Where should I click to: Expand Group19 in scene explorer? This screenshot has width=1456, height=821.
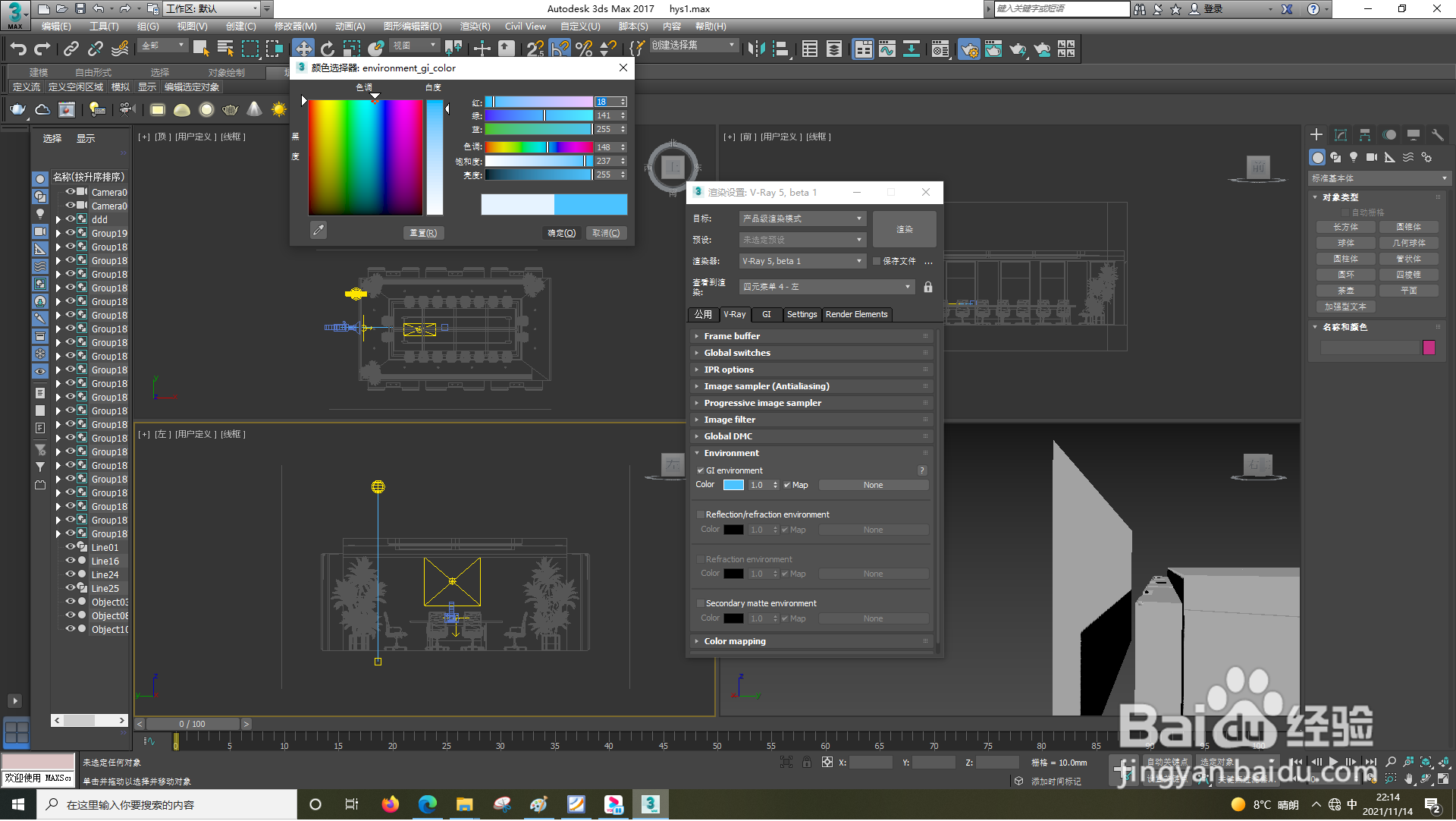coord(58,234)
